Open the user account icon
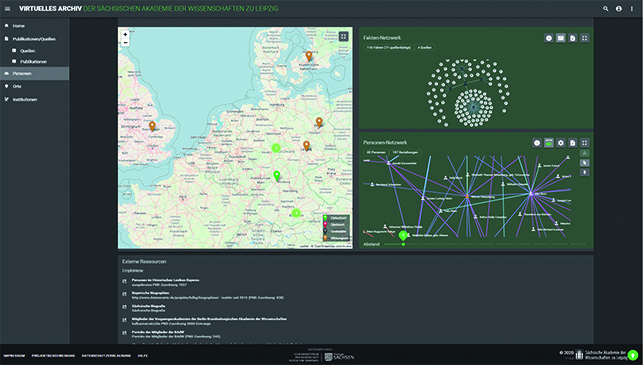The height and width of the screenshot is (365, 643). [x=618, y=9]
